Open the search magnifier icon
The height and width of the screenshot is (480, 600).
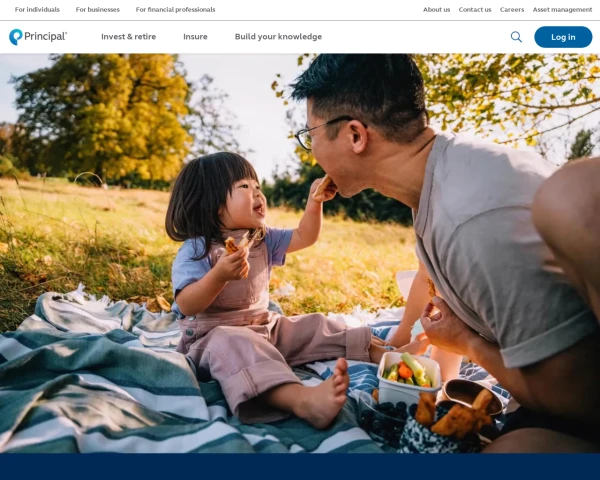pyautogui.click(x=516, y=37)
